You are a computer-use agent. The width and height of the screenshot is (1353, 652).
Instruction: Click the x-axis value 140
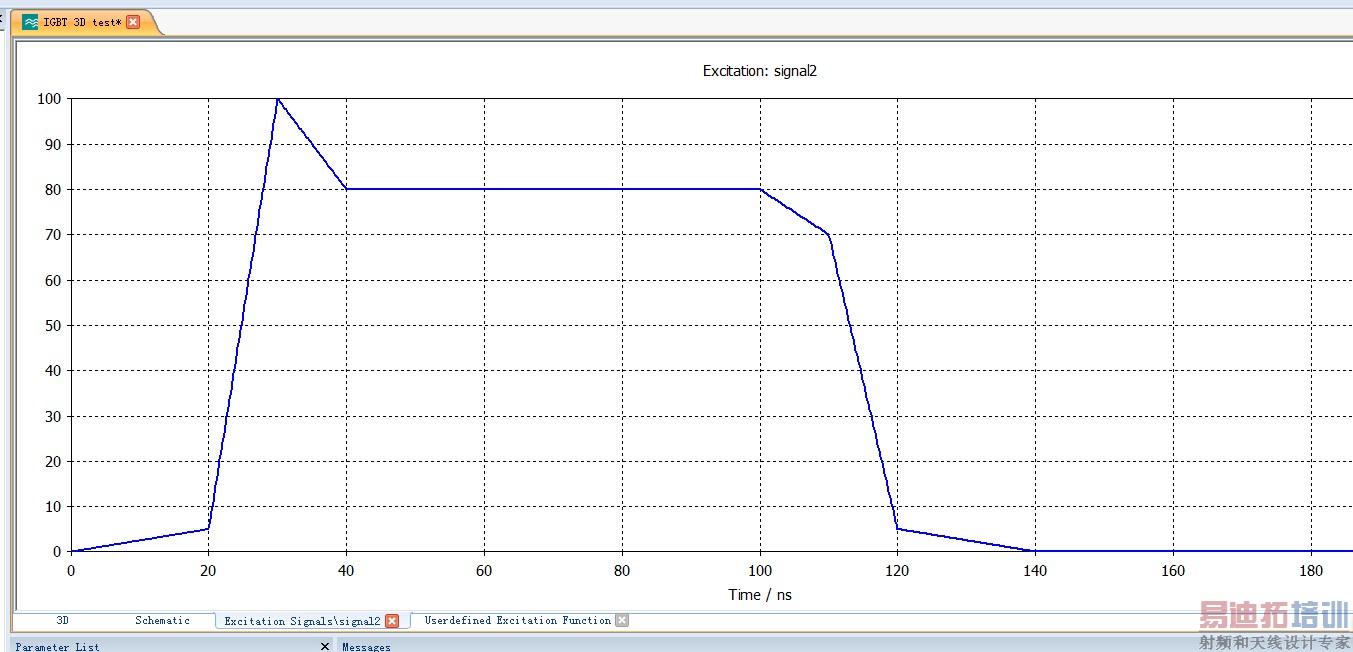tap(1035, 571)
